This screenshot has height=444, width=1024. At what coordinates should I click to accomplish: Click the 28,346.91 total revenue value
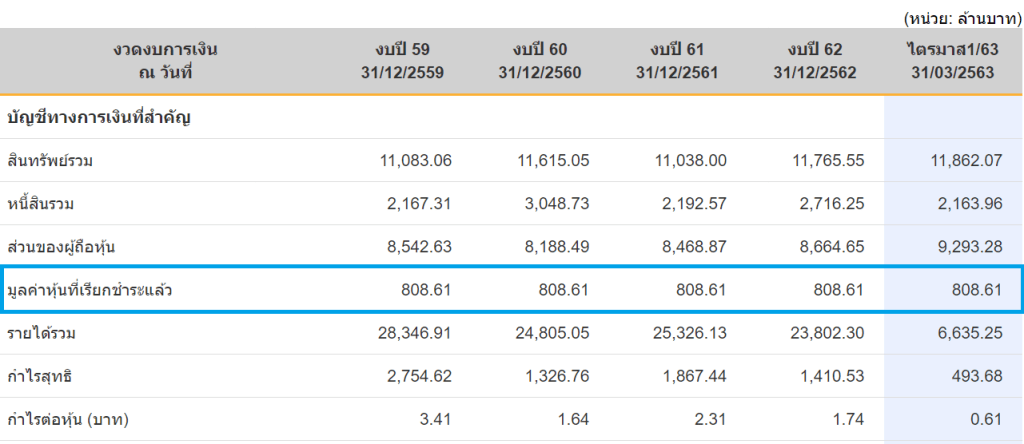(411, 334)
